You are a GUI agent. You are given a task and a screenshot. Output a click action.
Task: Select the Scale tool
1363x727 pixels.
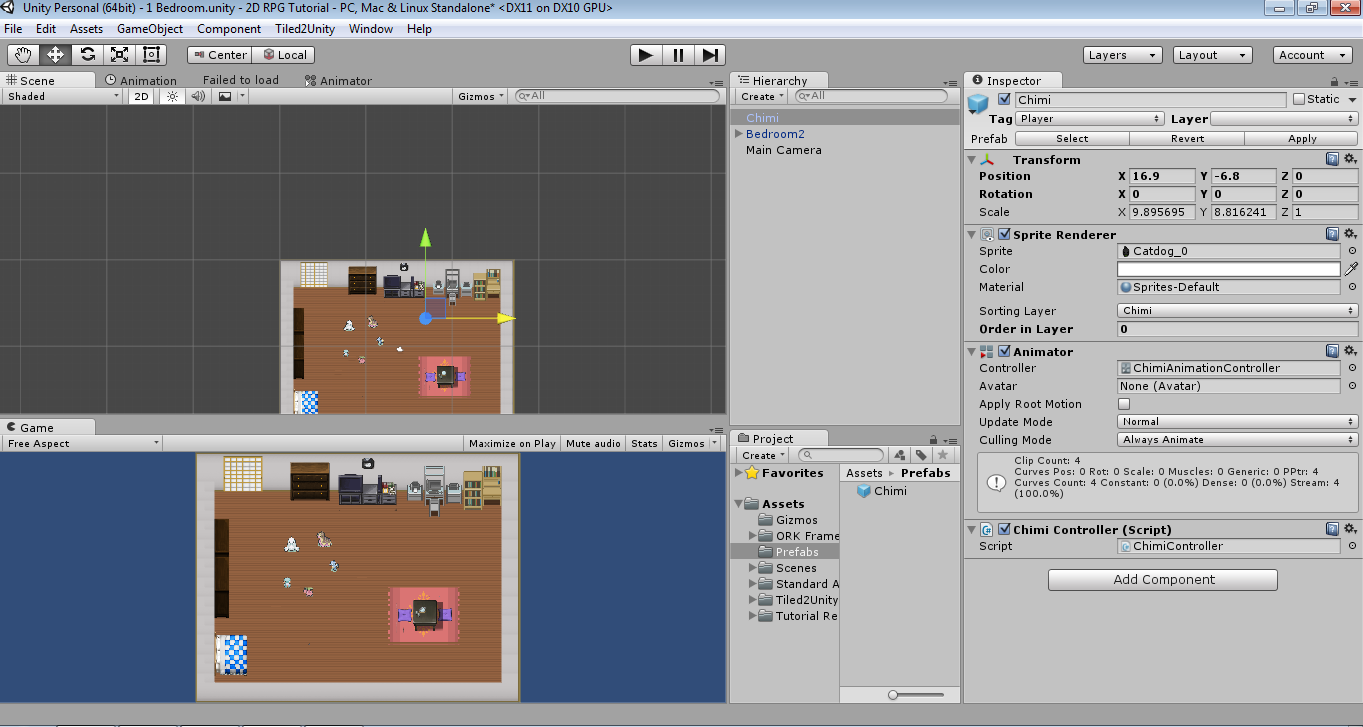coord(119,55)
